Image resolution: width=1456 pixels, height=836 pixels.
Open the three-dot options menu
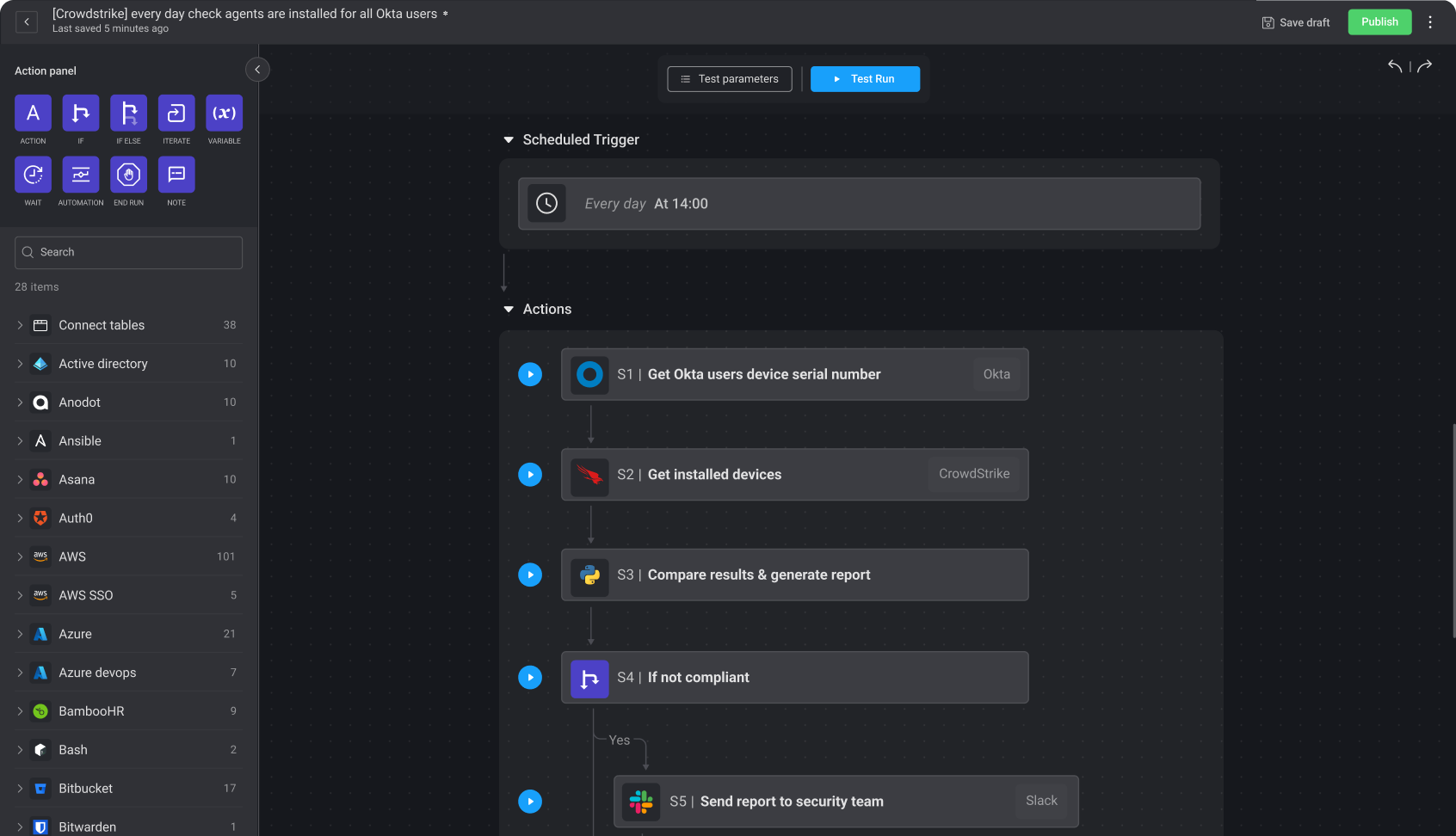pyautogui.click(x=1430, y=22)
